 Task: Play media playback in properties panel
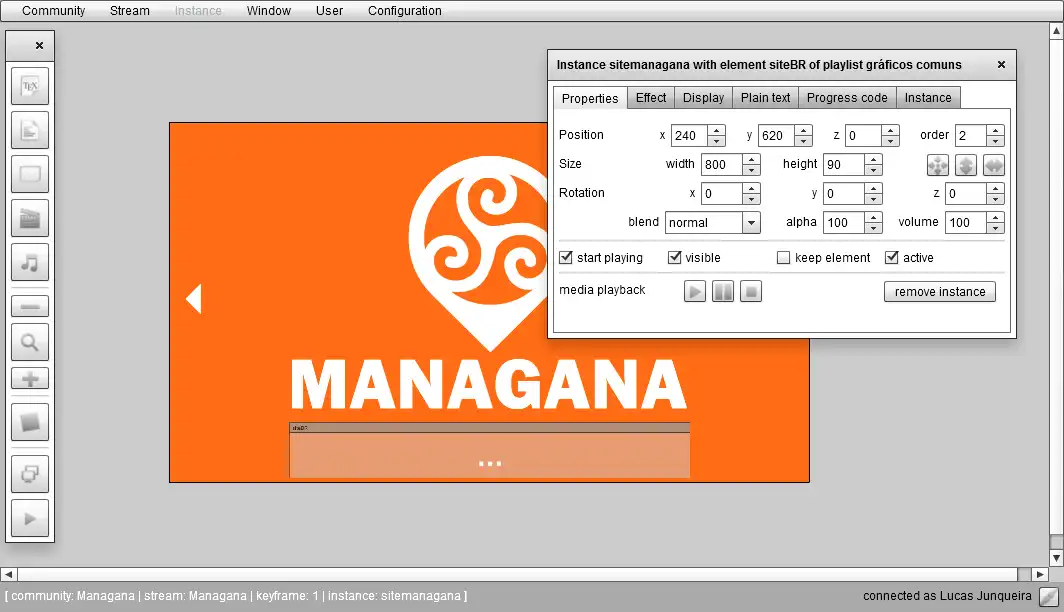click(x=695, y=292)
